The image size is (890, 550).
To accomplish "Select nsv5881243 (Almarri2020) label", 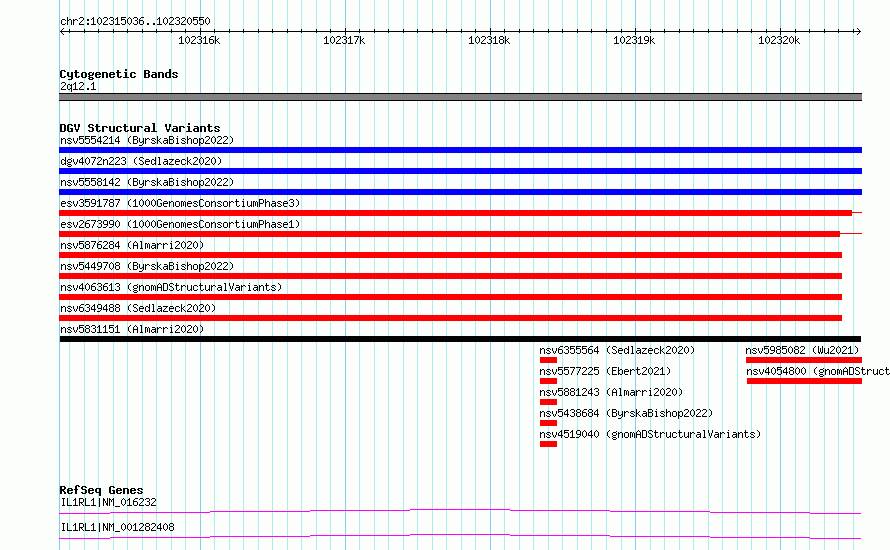I will (x=611, y=392).
